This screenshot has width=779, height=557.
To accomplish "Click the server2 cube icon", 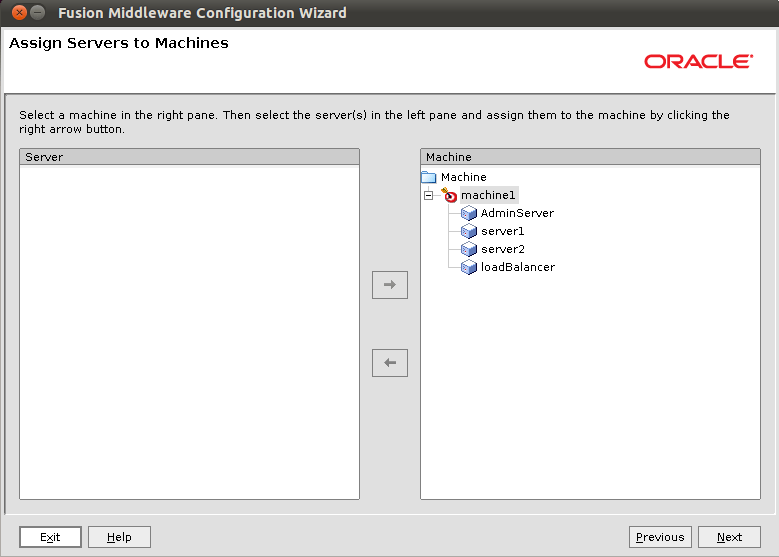I will (468, 249).
